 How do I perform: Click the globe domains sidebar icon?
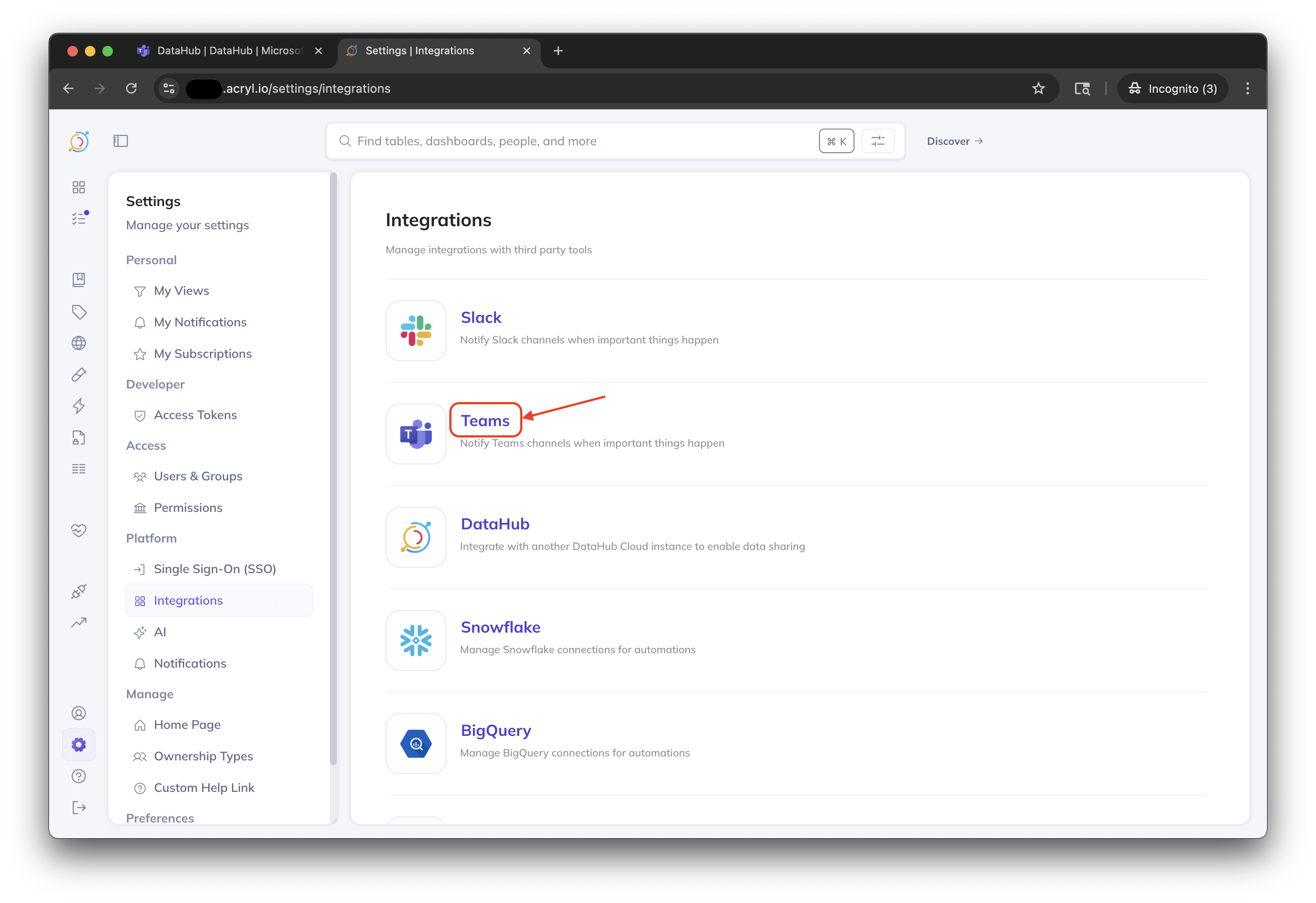point(79,343)
